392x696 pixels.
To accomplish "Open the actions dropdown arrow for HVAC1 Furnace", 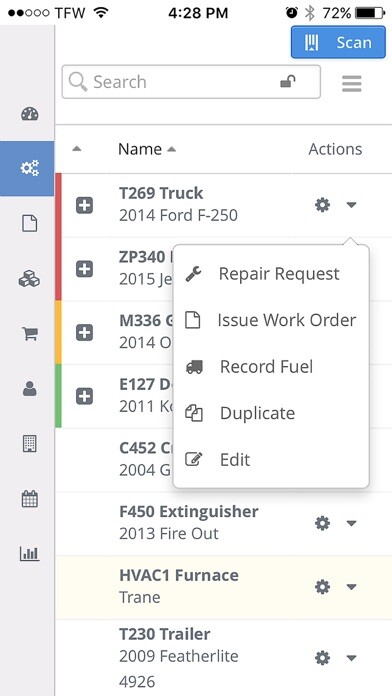I will click(x=351, y=587).
